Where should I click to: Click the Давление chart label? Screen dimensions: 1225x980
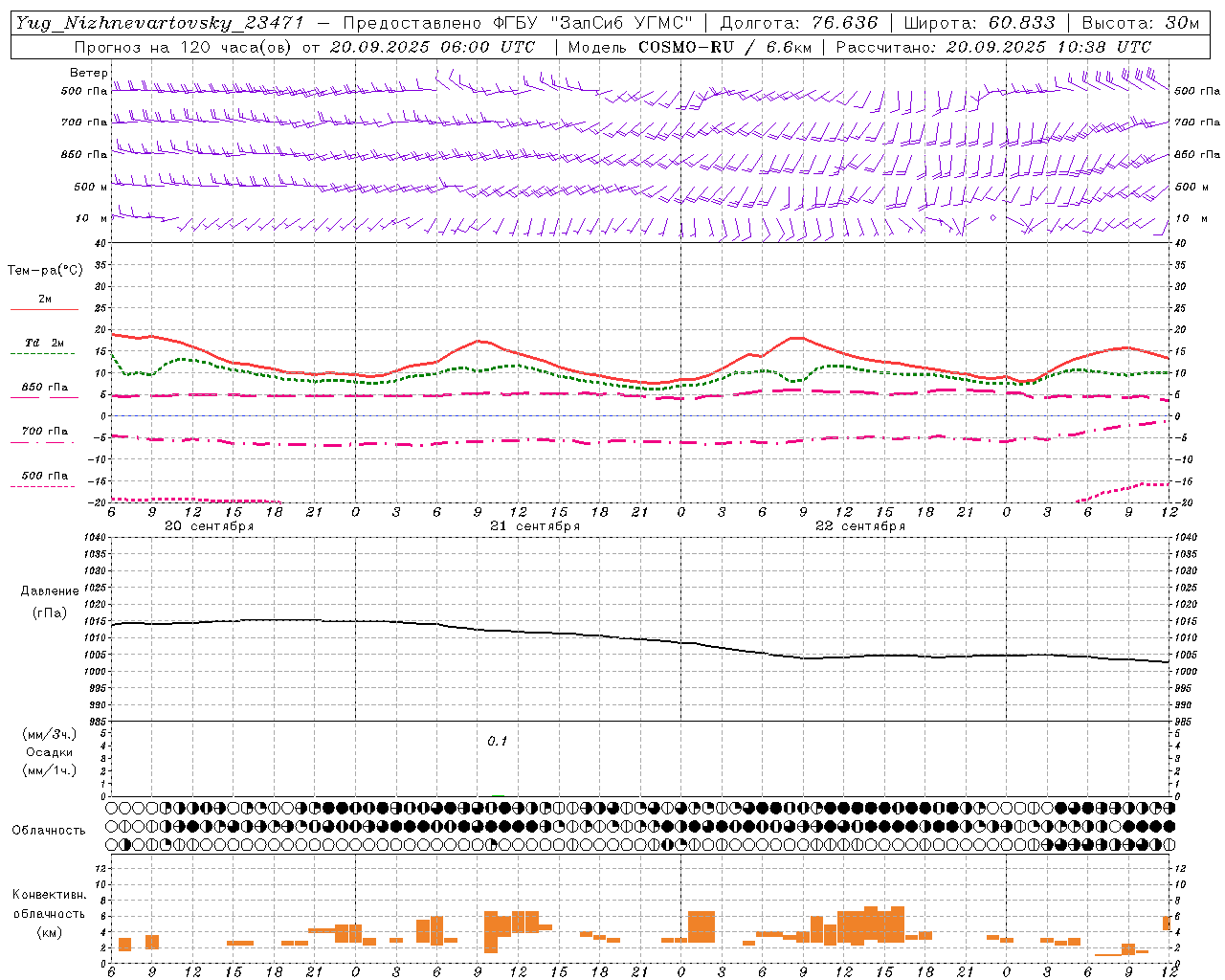[x=50, y=591]
